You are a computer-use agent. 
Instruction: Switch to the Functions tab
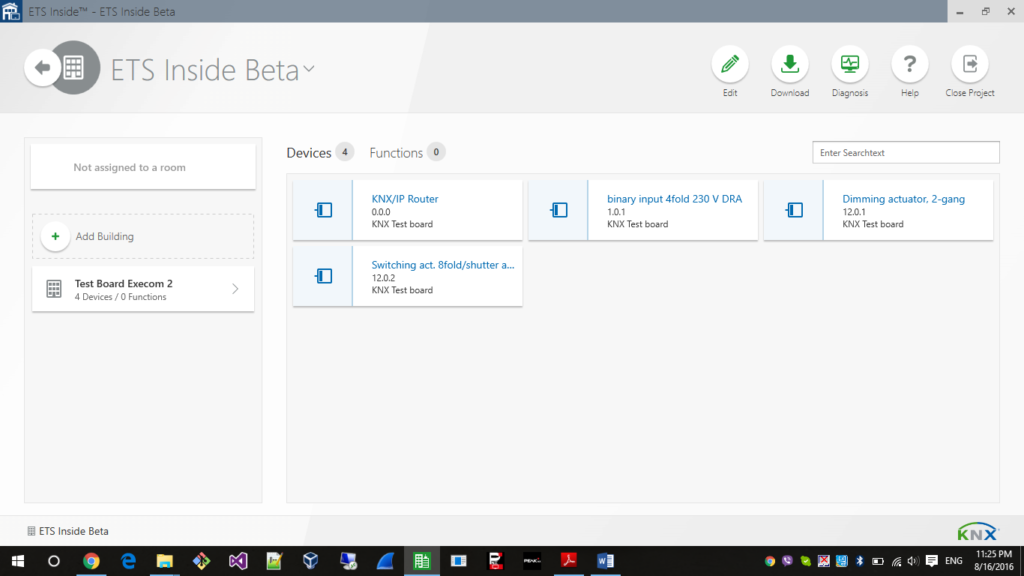click(x=396, y=153)
